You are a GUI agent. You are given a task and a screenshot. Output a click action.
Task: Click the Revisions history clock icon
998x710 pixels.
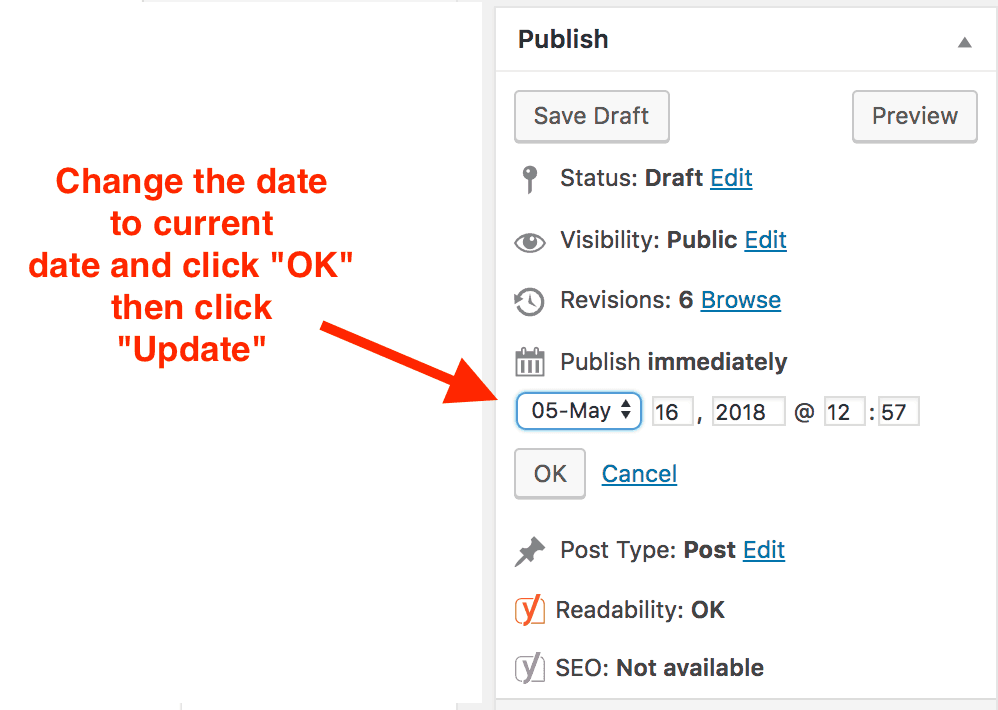tap(530, 301)
